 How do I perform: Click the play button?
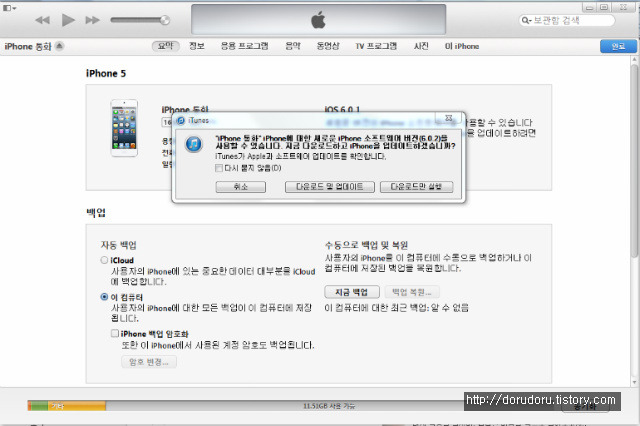click(68, 20)
